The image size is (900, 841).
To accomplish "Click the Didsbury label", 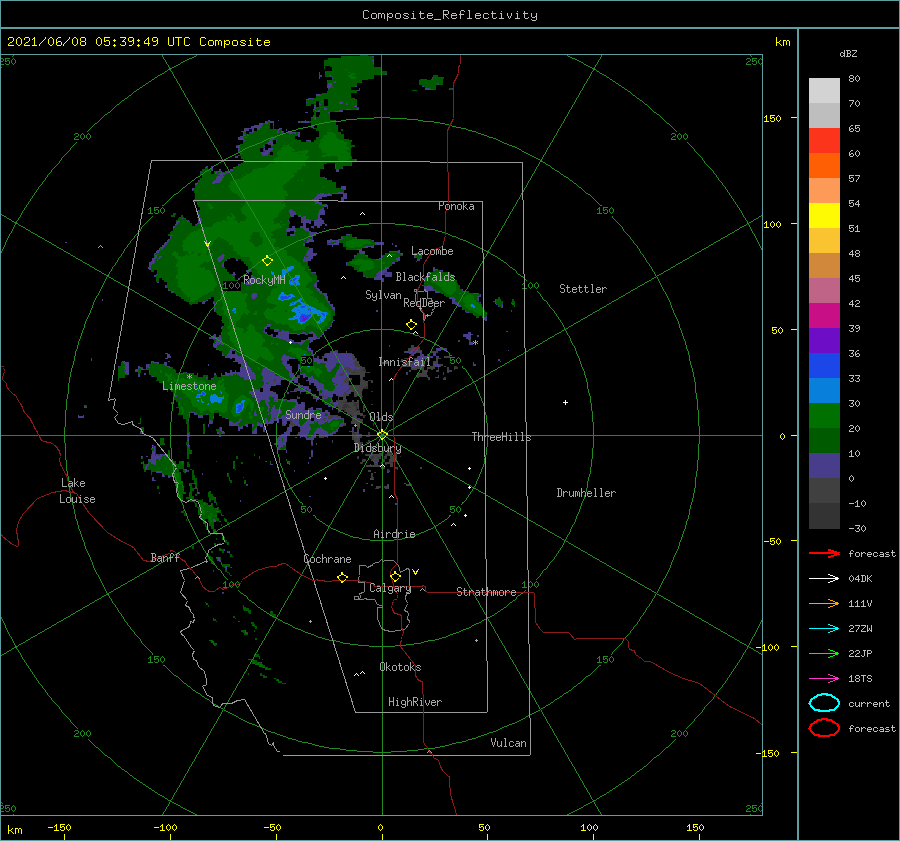I will click(x=377, y=448).
